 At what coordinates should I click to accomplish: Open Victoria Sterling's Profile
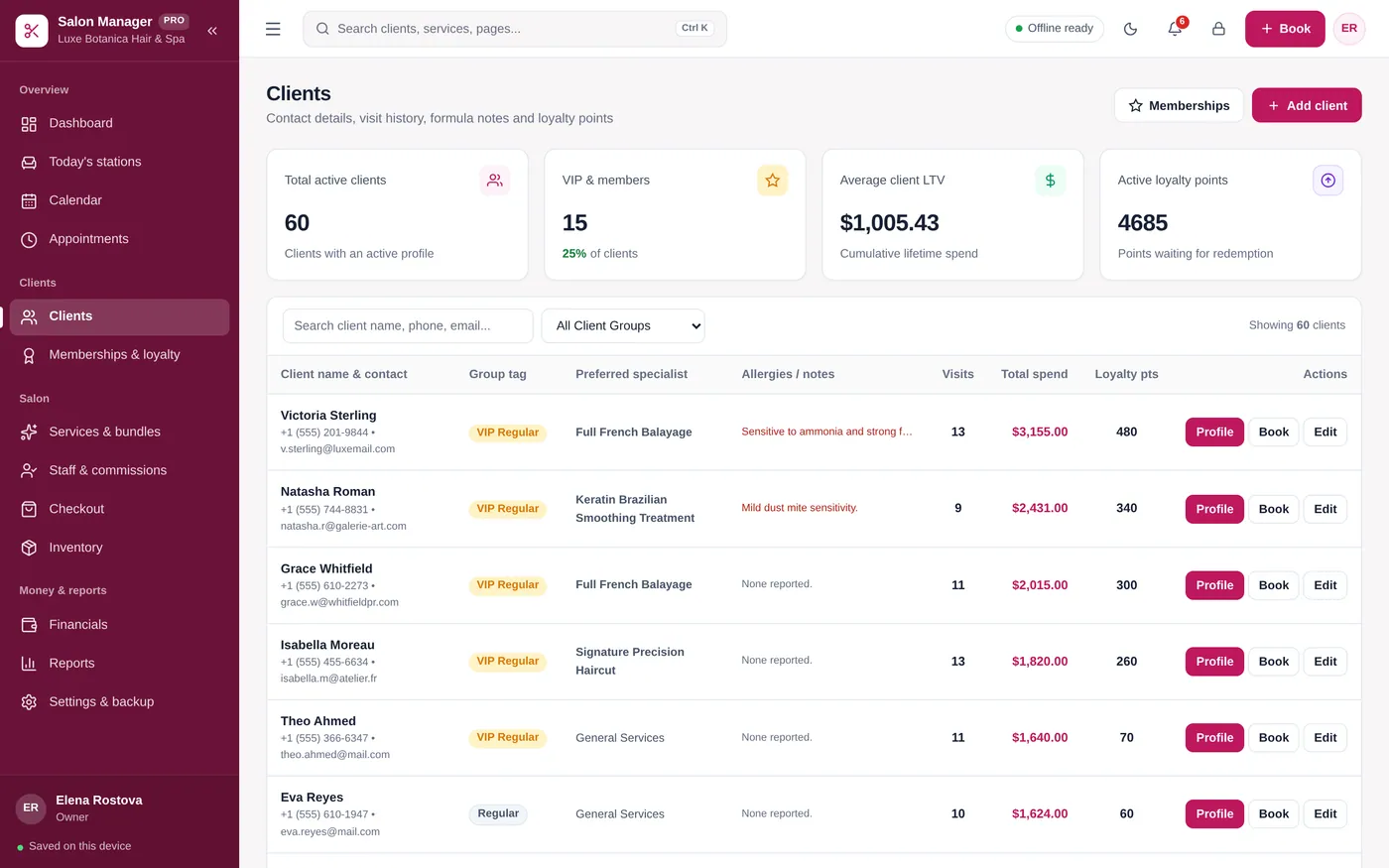(x=1214, y=432)
